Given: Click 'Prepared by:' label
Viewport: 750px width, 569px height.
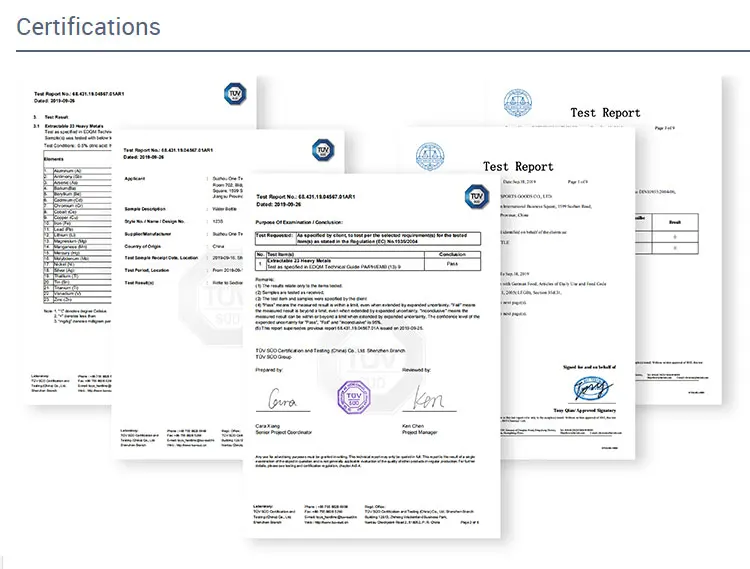Looking at the screenshot, I should (x=269, y=370).
